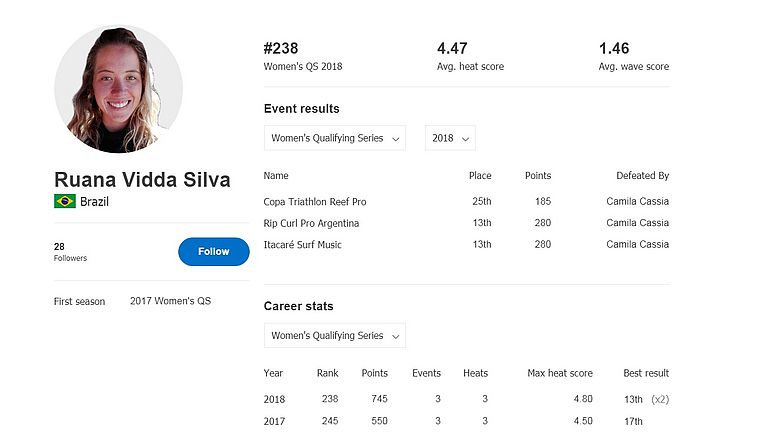Click Ruana Vidda Silva's profile photo
Viewport: 760px width, 432px height.
click(x=118, y=90)
